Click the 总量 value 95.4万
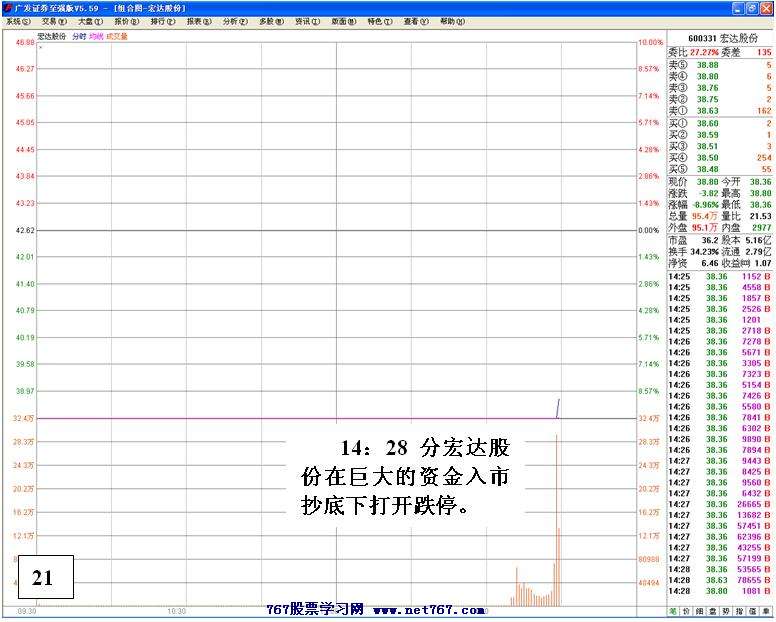This screenshot has height=622, width=776. [x=704, y=216]
